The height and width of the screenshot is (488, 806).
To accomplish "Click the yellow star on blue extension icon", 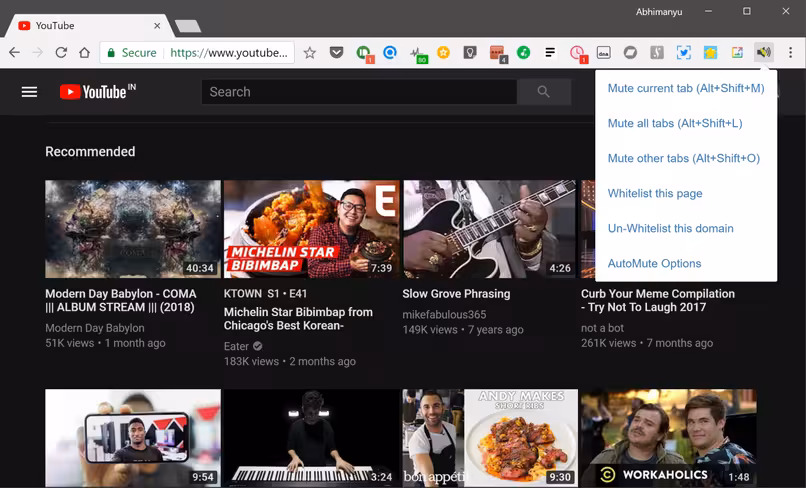I will [x=710, y=52].
